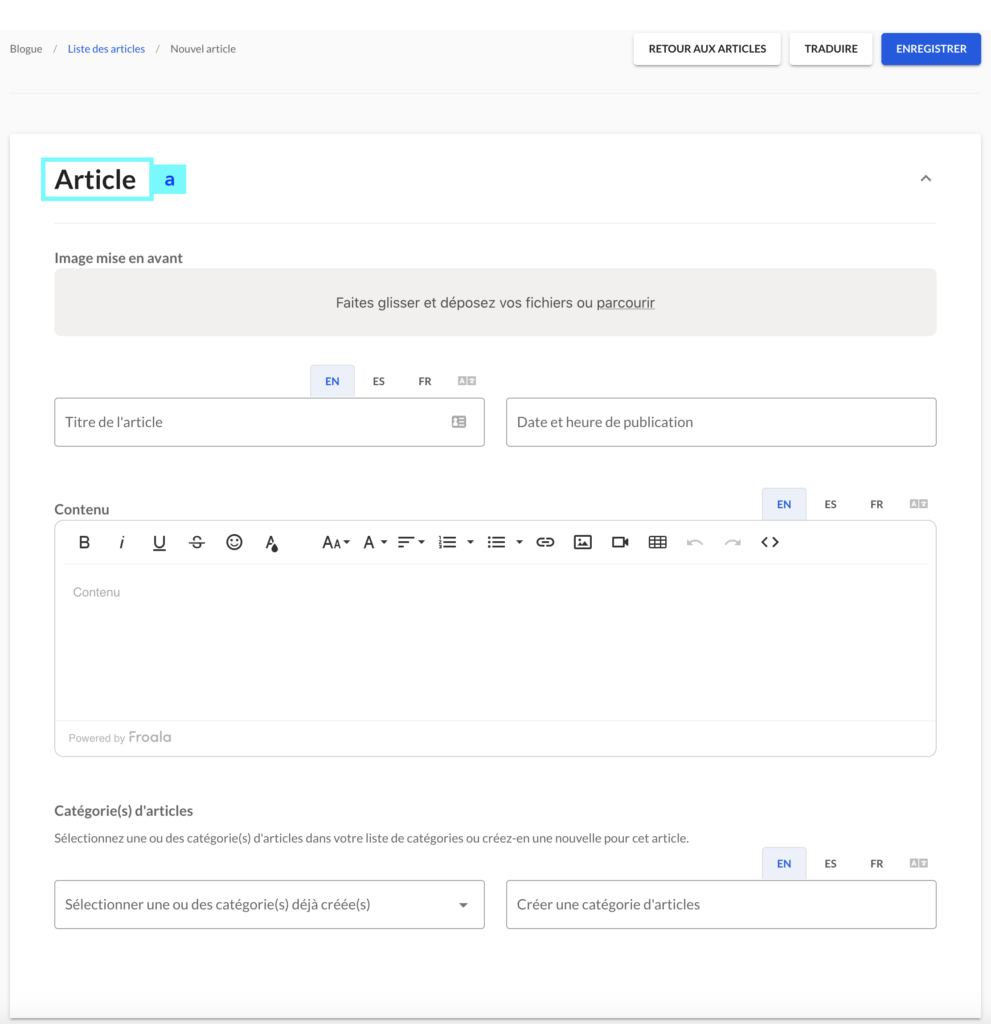The image size is (991, 1024).
Task: Select FR tab for Contenu editor
Action: point(877,504)
